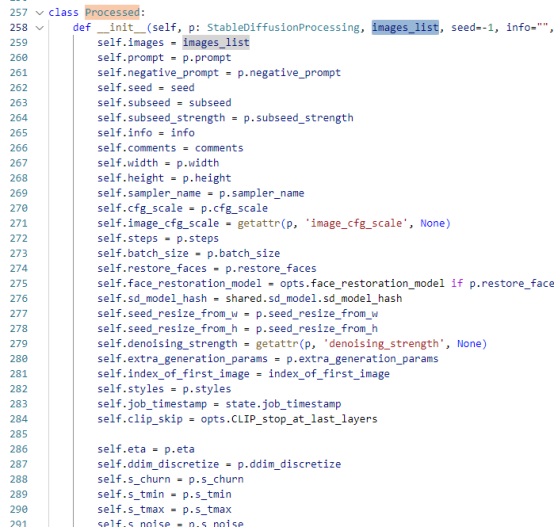Click state.job_timestamp on line 283
Viewport: 554px width, 527px height.
tap(283, 404)
